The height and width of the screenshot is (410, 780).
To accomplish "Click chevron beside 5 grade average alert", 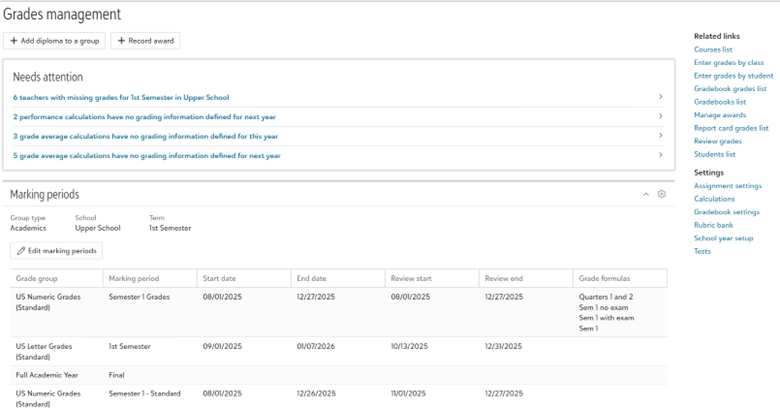I will (x=661, y=155).
